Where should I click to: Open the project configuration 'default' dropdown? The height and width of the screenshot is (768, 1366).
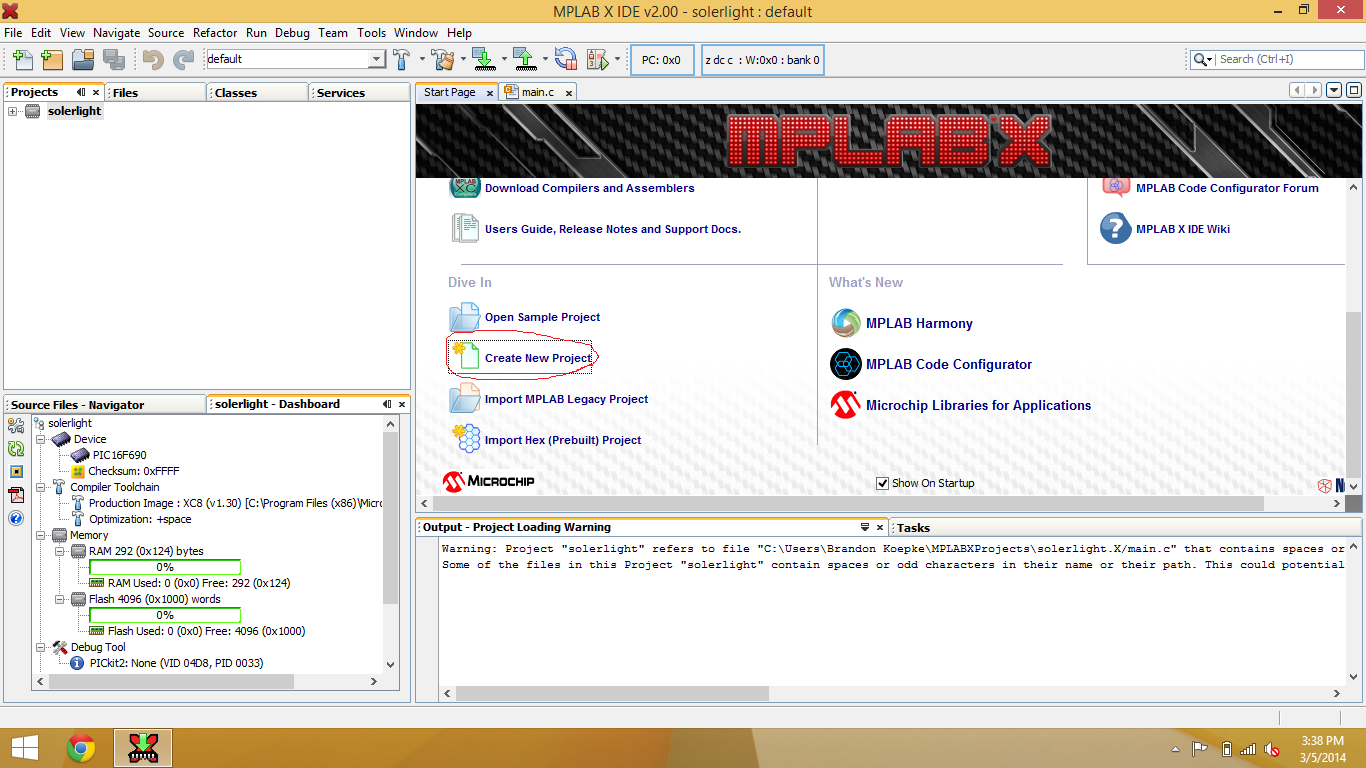pos(377,59)
